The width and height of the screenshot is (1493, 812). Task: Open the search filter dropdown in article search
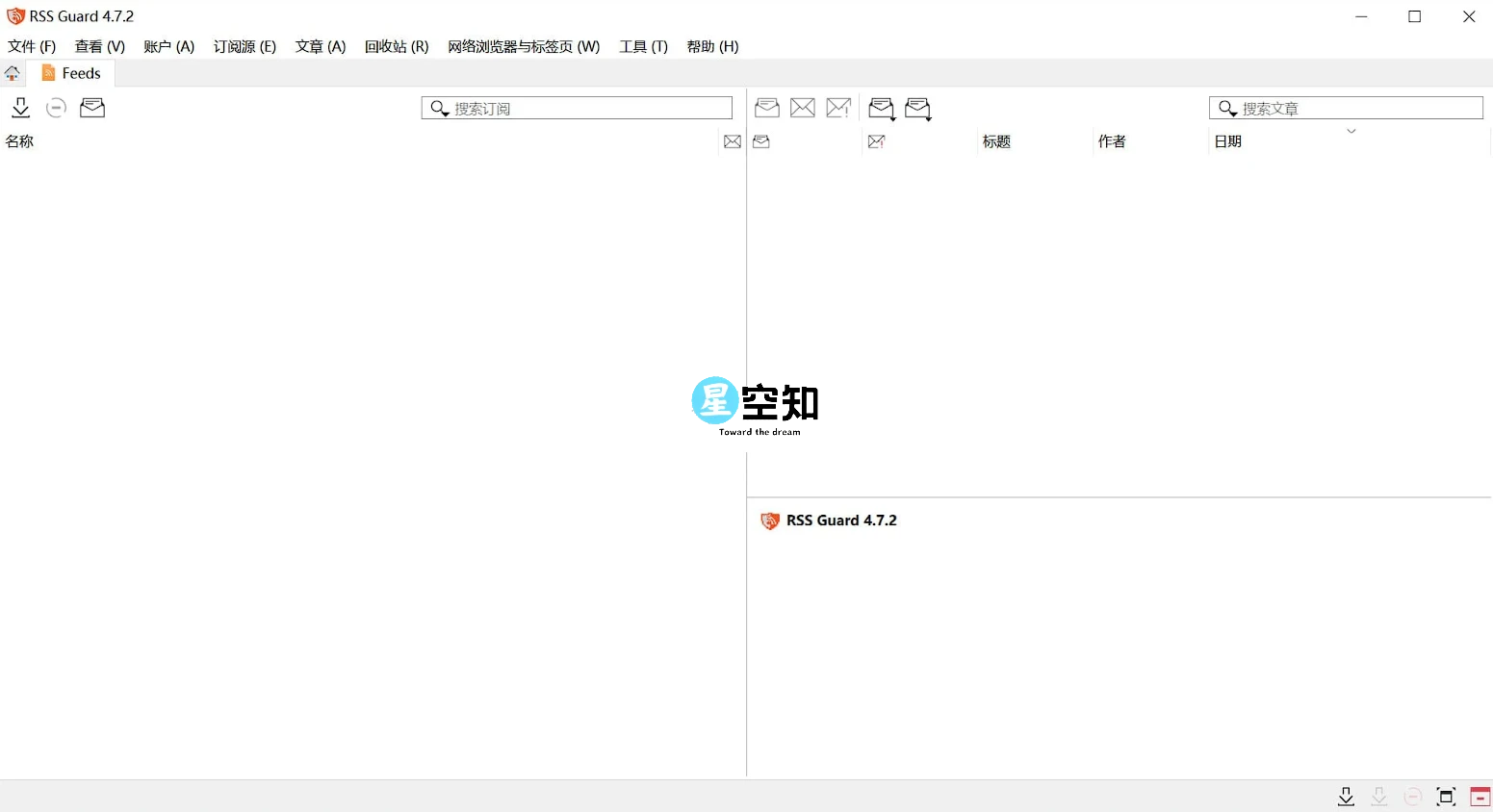1227,108
